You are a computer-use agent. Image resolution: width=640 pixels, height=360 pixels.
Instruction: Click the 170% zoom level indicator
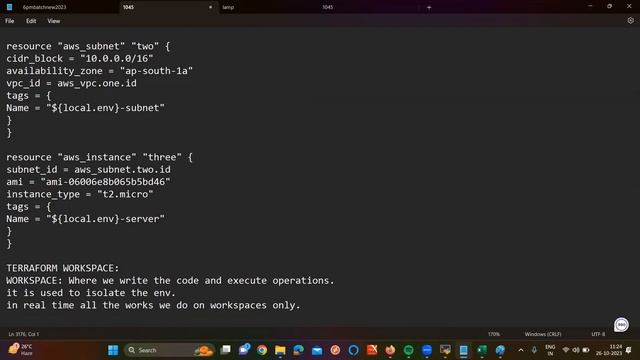click(x=493, y=334)
